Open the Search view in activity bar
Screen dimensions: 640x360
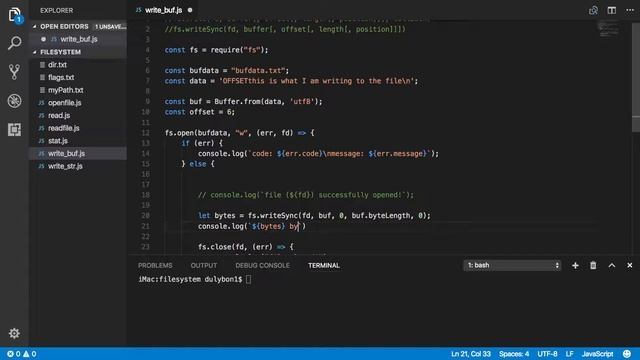[14, 43]
